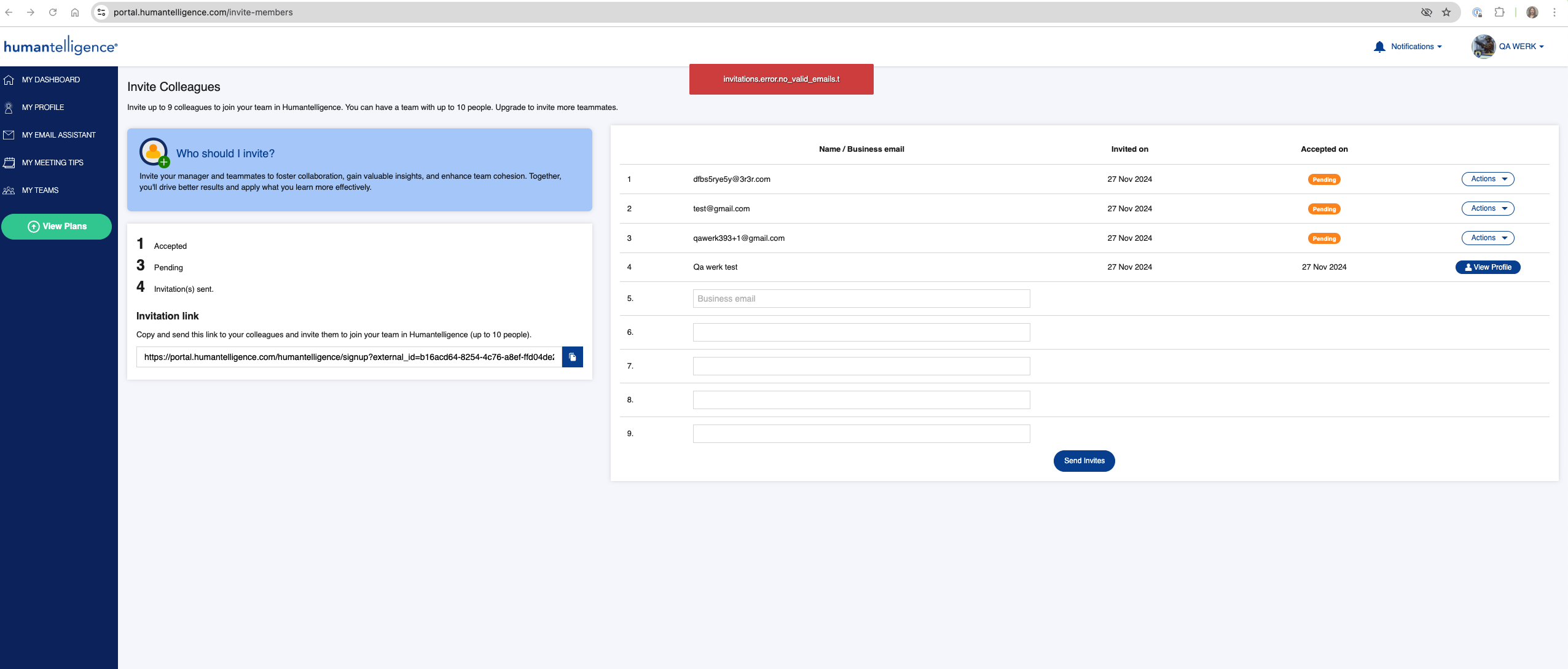Click the Pending status badge for test@gmail.com
Viewport: 1568px width, 669px height.
click(1323, 209)
